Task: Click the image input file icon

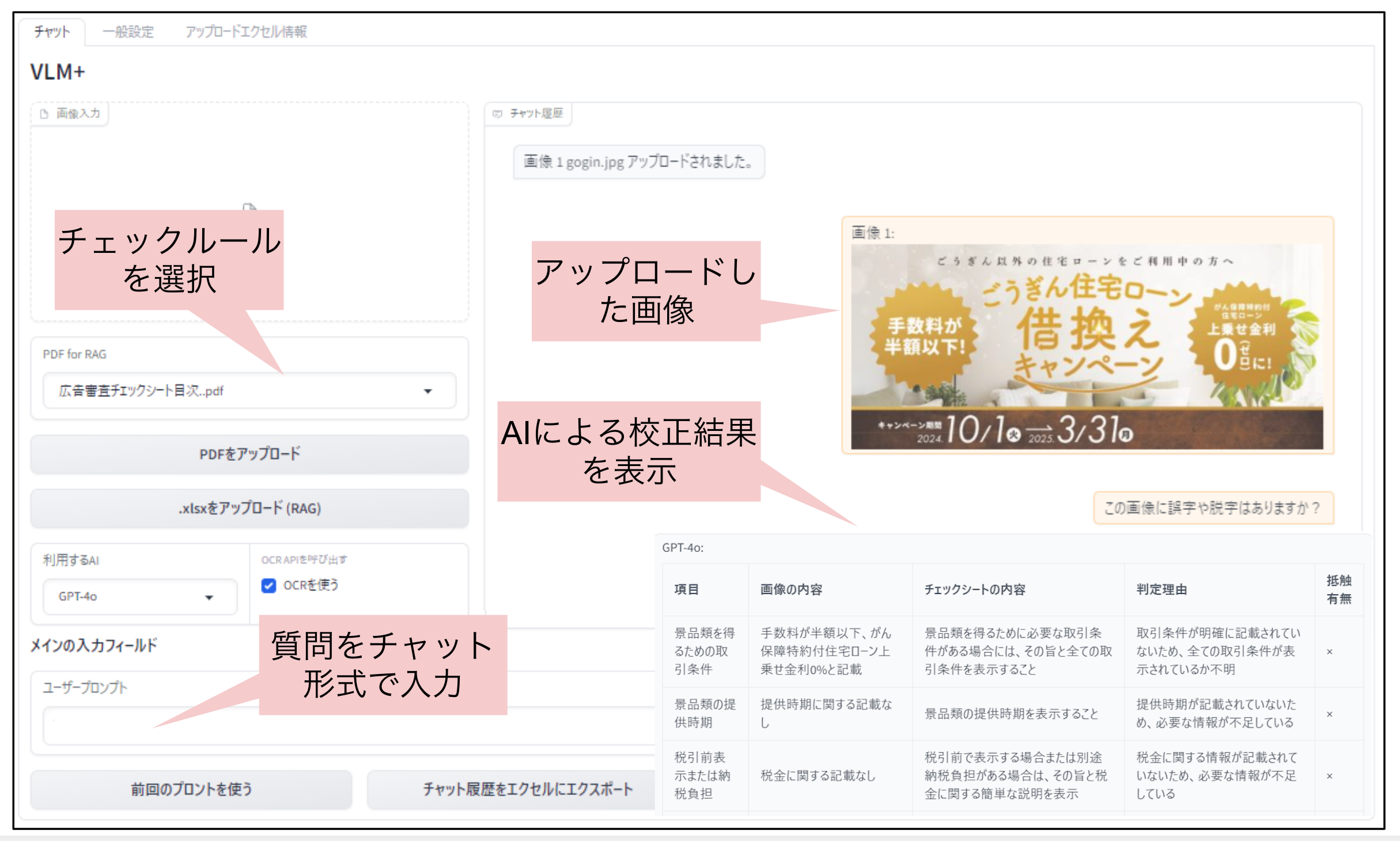Action: pyautogui.click(x=44, y=114)
